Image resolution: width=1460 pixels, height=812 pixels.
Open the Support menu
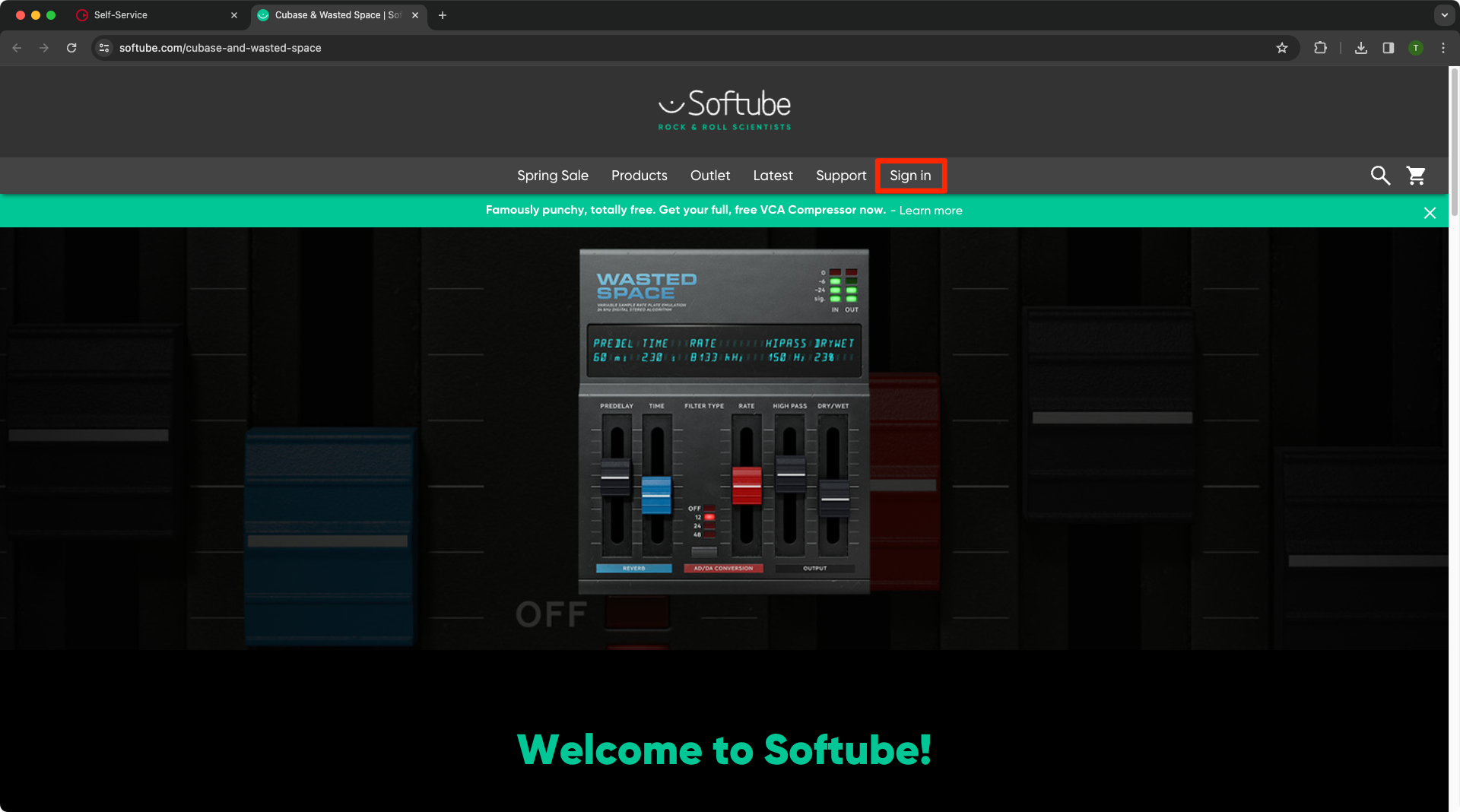(841, 176)
